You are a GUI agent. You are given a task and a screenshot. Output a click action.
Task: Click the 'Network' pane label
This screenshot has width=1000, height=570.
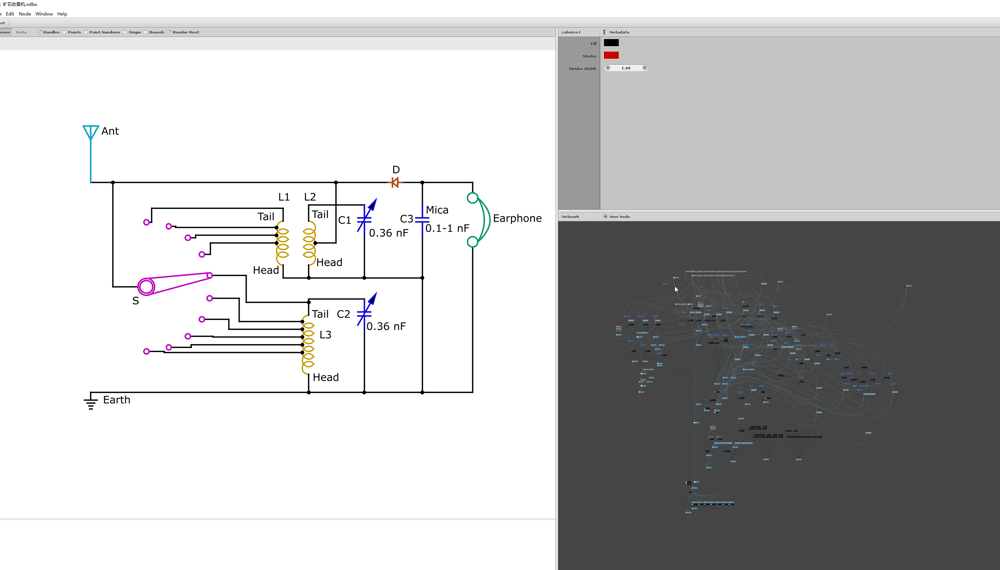(570, 217)
